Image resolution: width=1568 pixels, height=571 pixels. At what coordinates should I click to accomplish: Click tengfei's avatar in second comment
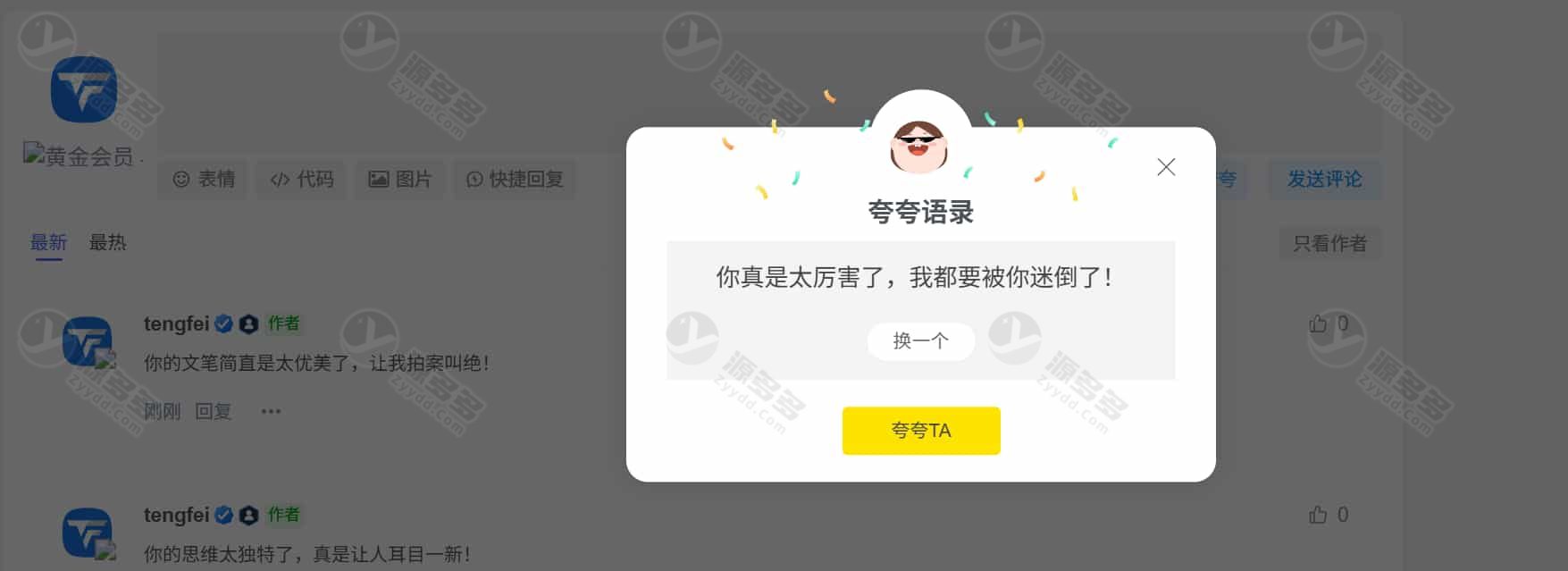coord(88,533)
